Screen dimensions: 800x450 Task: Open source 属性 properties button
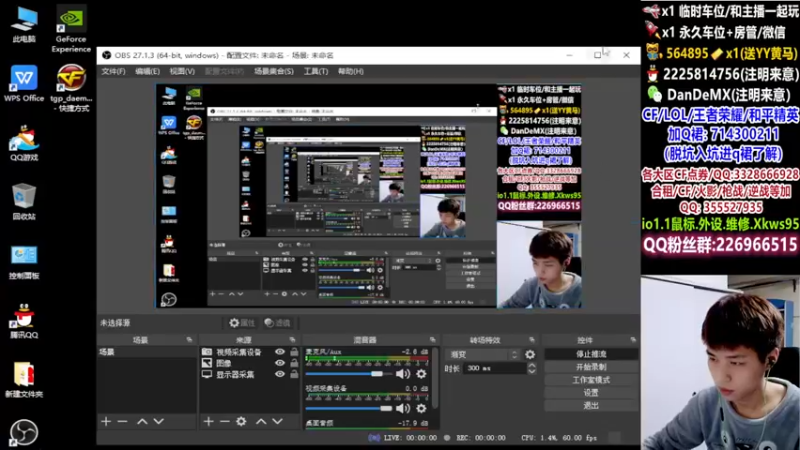[x=242, y=322]
